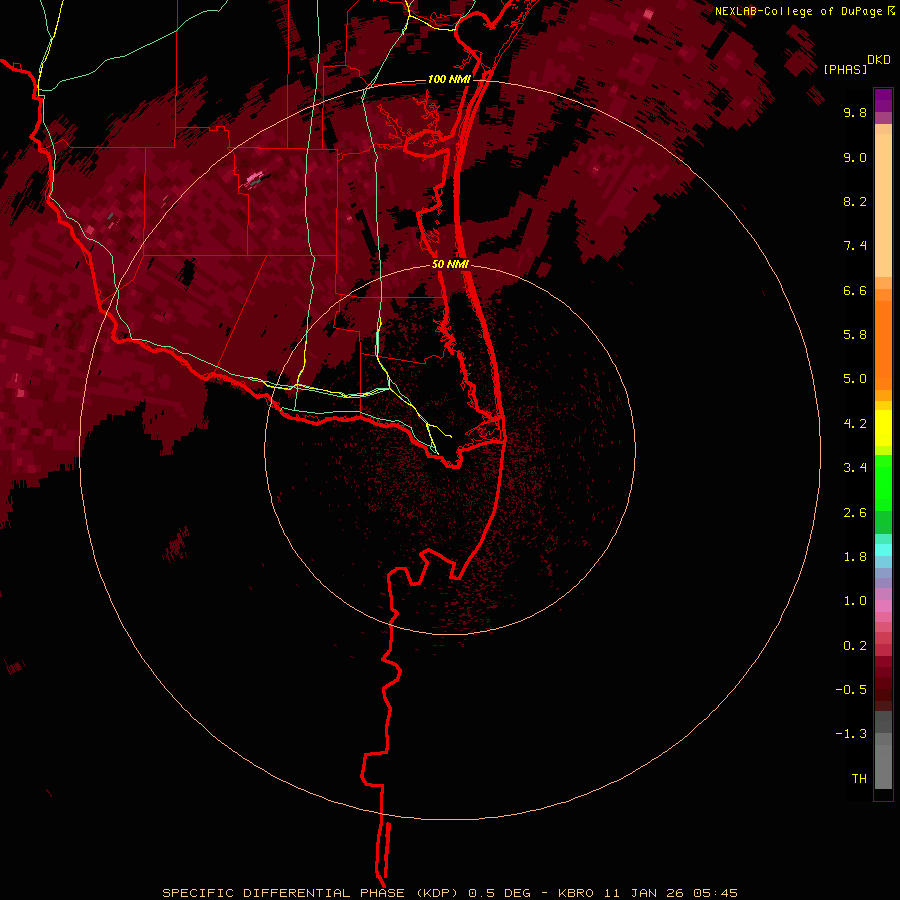Viewport: 900px width, 900px height.
Task: Select the 7.4 legend value
Action: (855, 246)
